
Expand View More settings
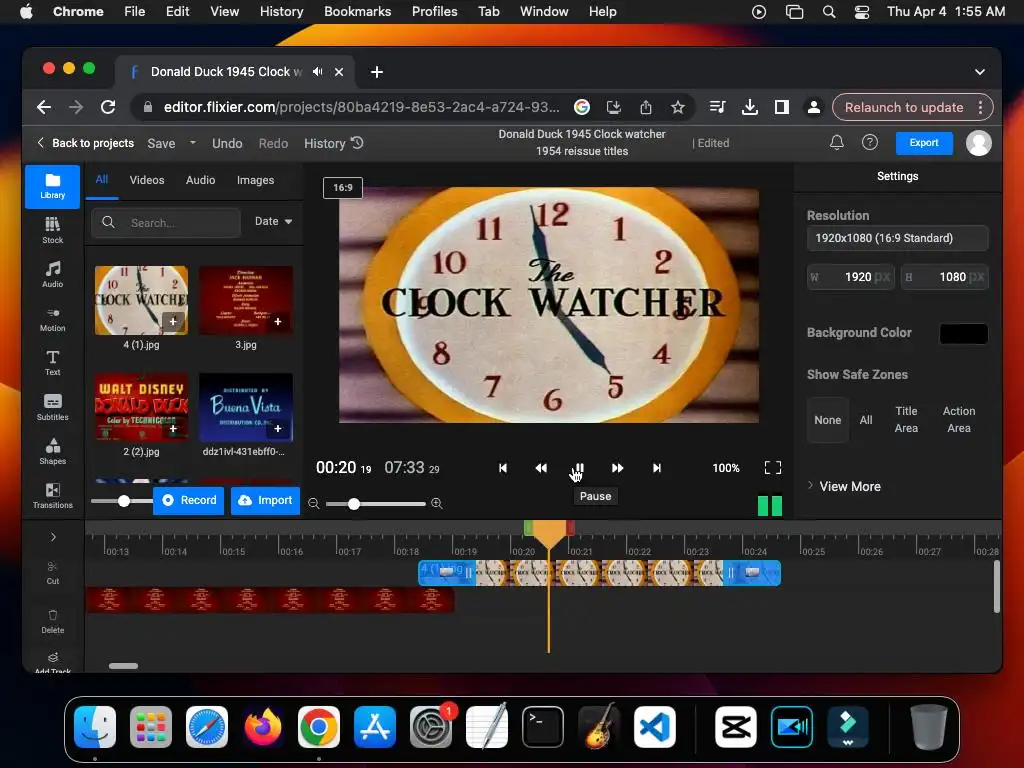pyautogui.click(x=844, y=487)
